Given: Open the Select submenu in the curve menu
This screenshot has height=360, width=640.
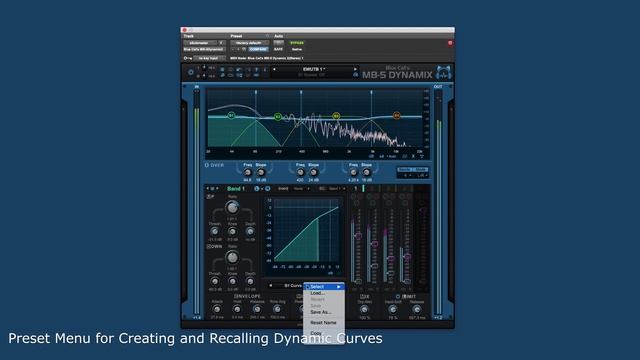Looking at the screenshot, I should pos(324,287).
